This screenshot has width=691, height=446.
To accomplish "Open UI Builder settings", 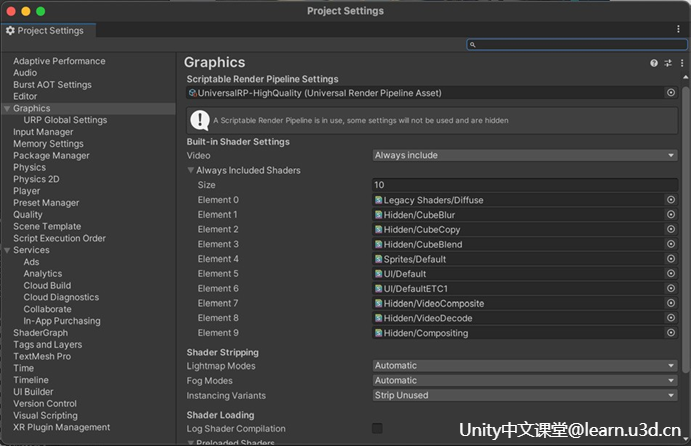I will coord(33,391).
